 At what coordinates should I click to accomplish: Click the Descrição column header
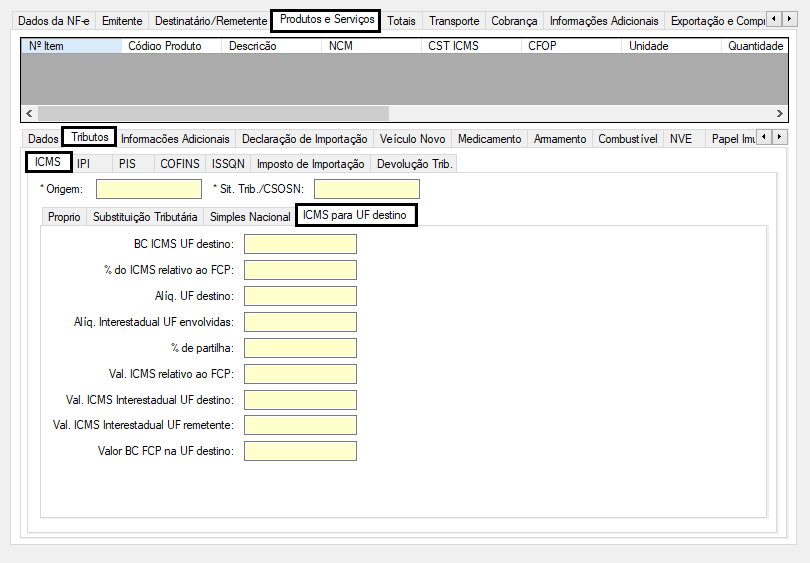point(272,46)
